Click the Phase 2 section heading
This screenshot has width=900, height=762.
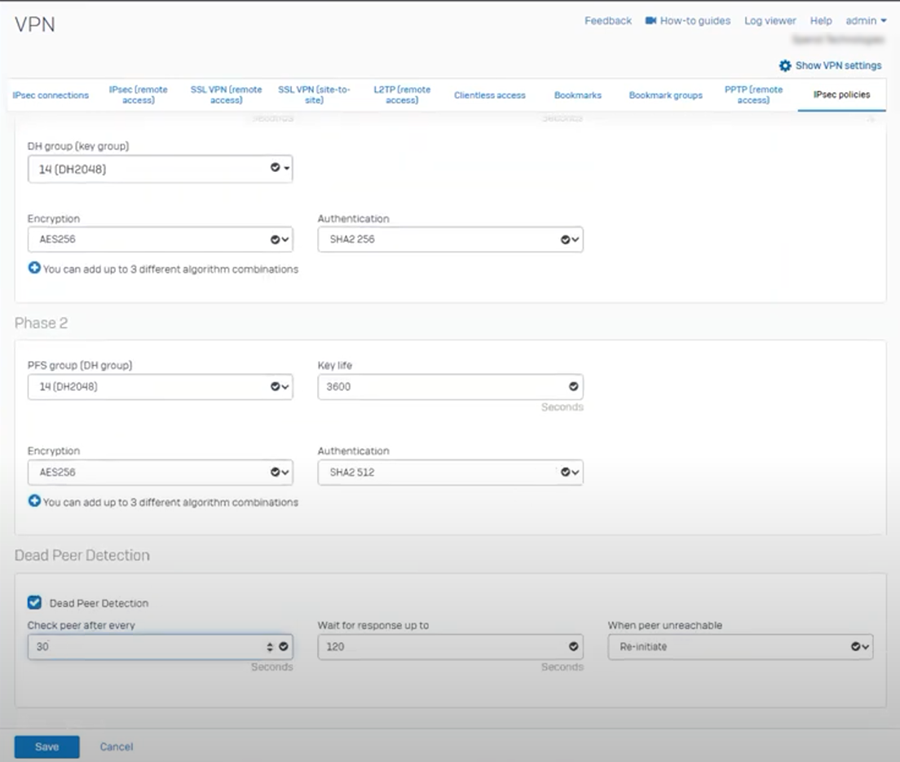tap(41, 323)
